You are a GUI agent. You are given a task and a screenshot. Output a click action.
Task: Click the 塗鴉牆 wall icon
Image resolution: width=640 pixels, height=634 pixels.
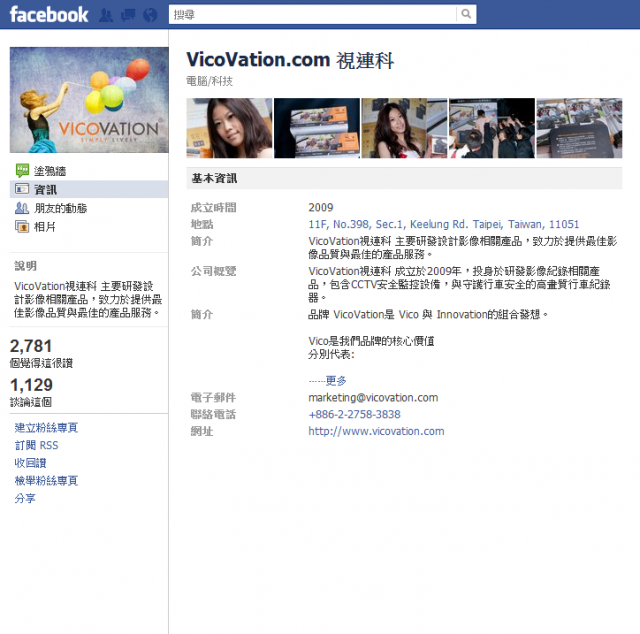pyautogui.click(x=22, y=170)
